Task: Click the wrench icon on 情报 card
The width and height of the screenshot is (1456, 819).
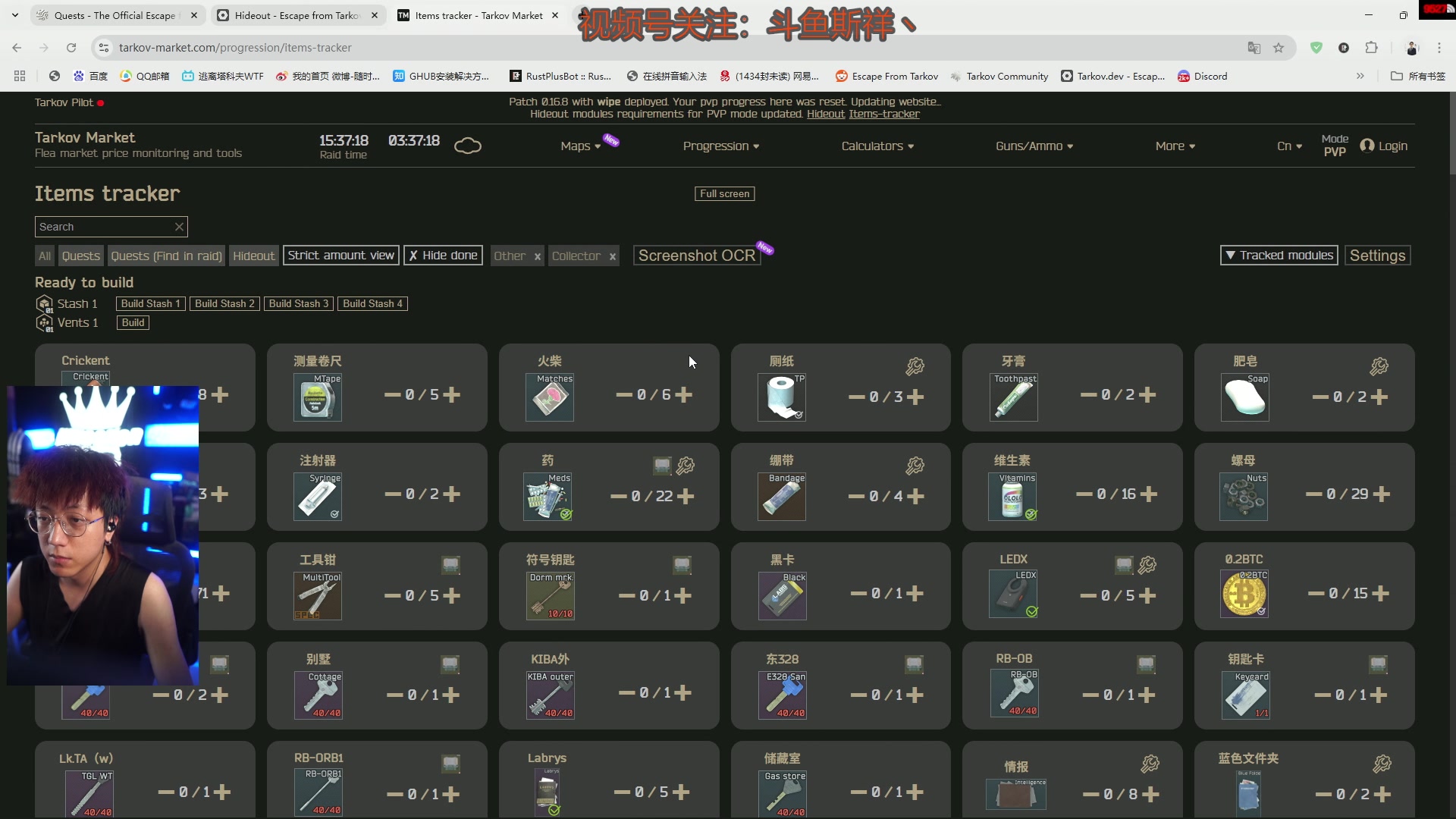Action: click(x=1150, y=764)
